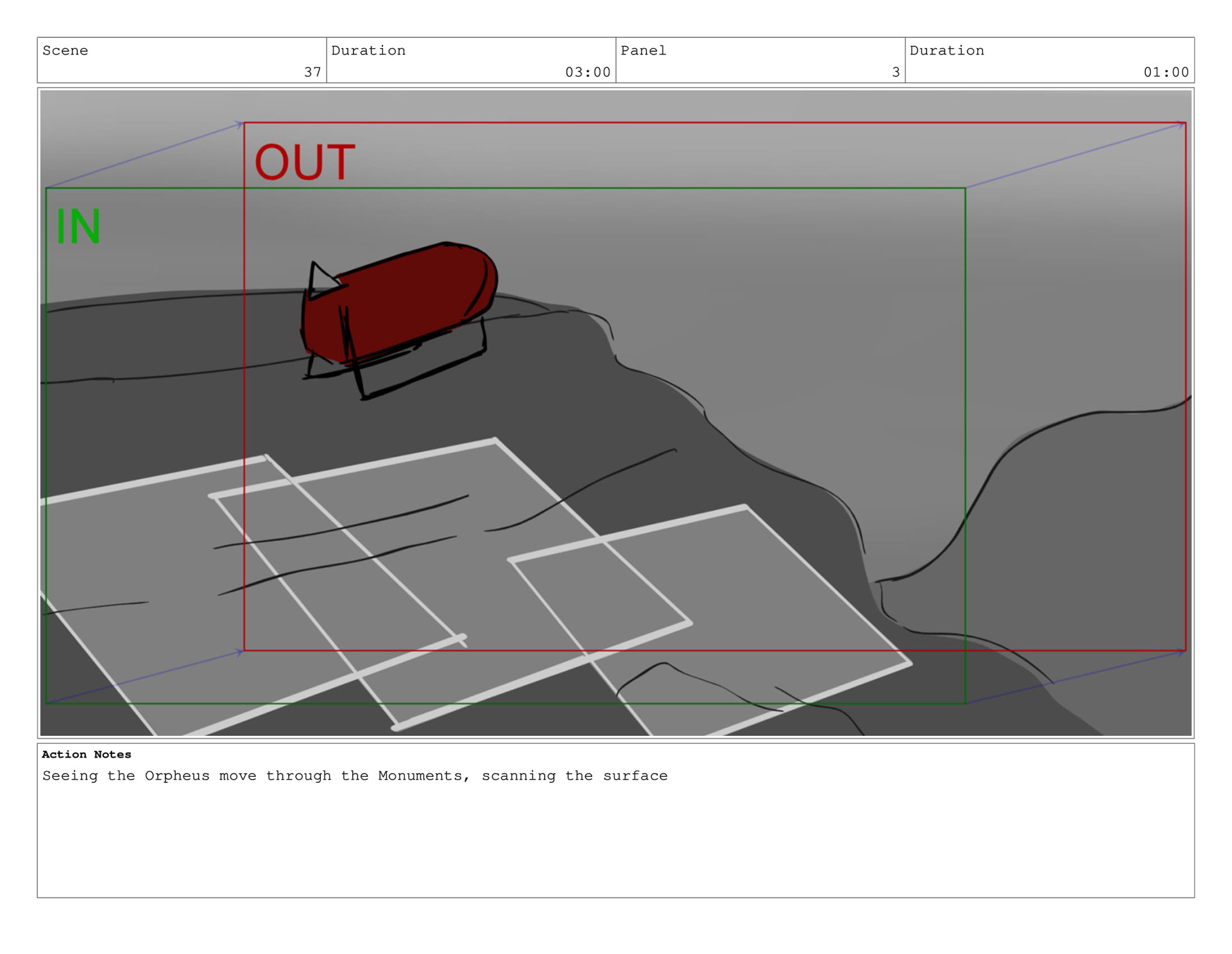Click the Scene number 37 value
This screenshot has height=954, width=1232.
pos(312,72)
